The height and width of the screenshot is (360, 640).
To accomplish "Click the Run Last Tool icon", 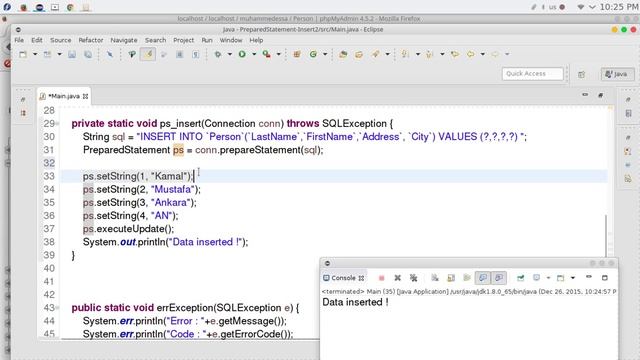I will [x=267, y=54].
